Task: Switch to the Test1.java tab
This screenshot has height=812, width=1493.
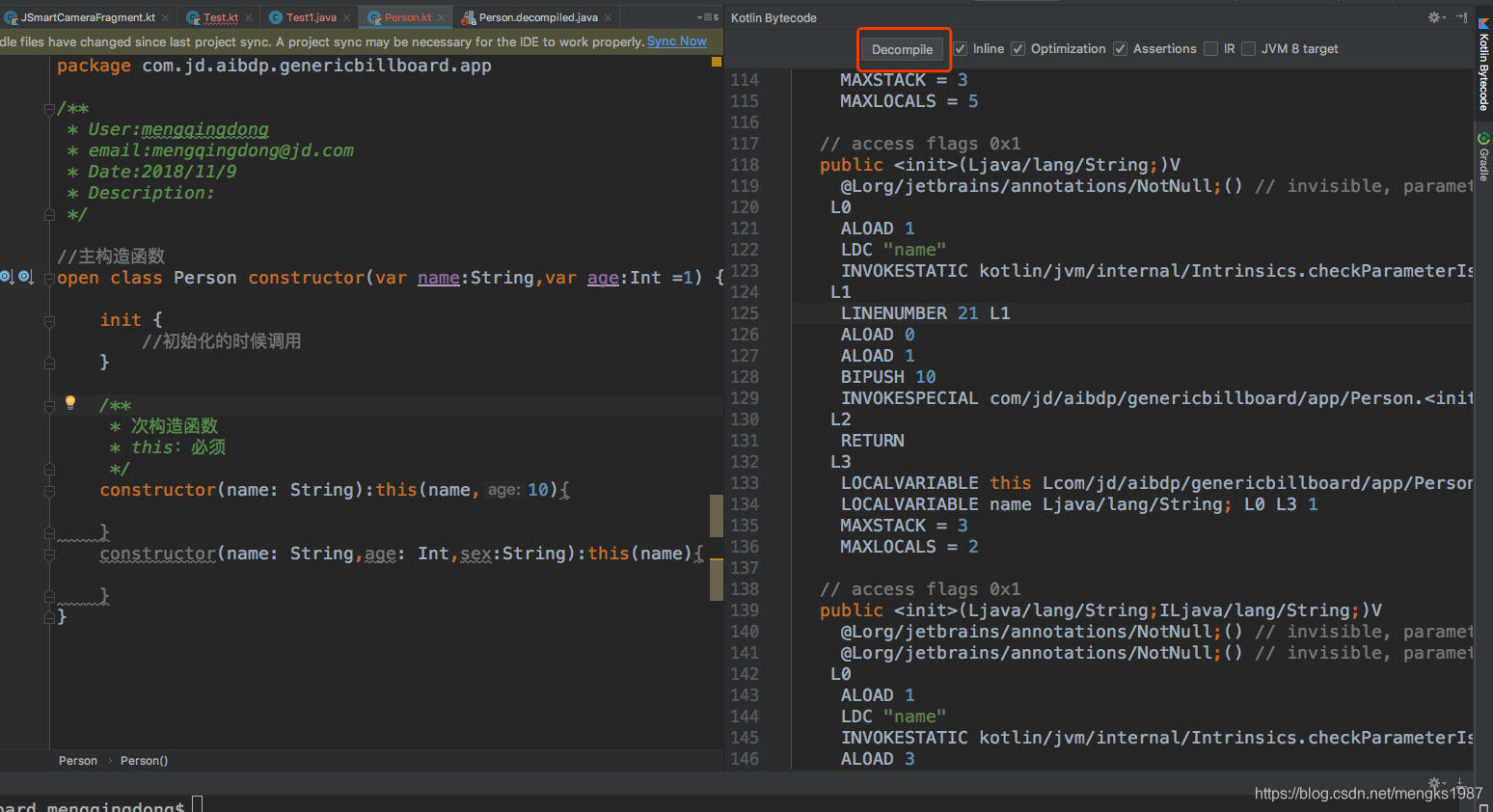Action: 311,17
